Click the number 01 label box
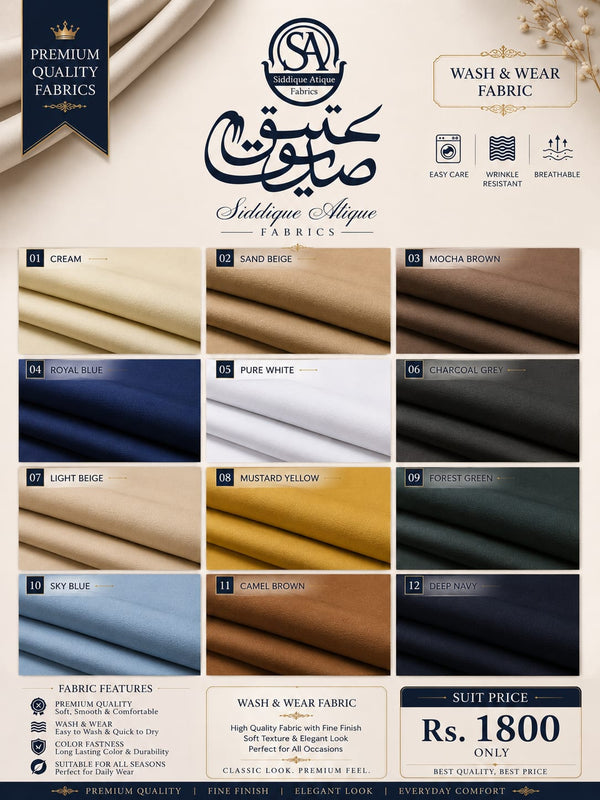The image size is (600, 800). (x=35, y=258)
